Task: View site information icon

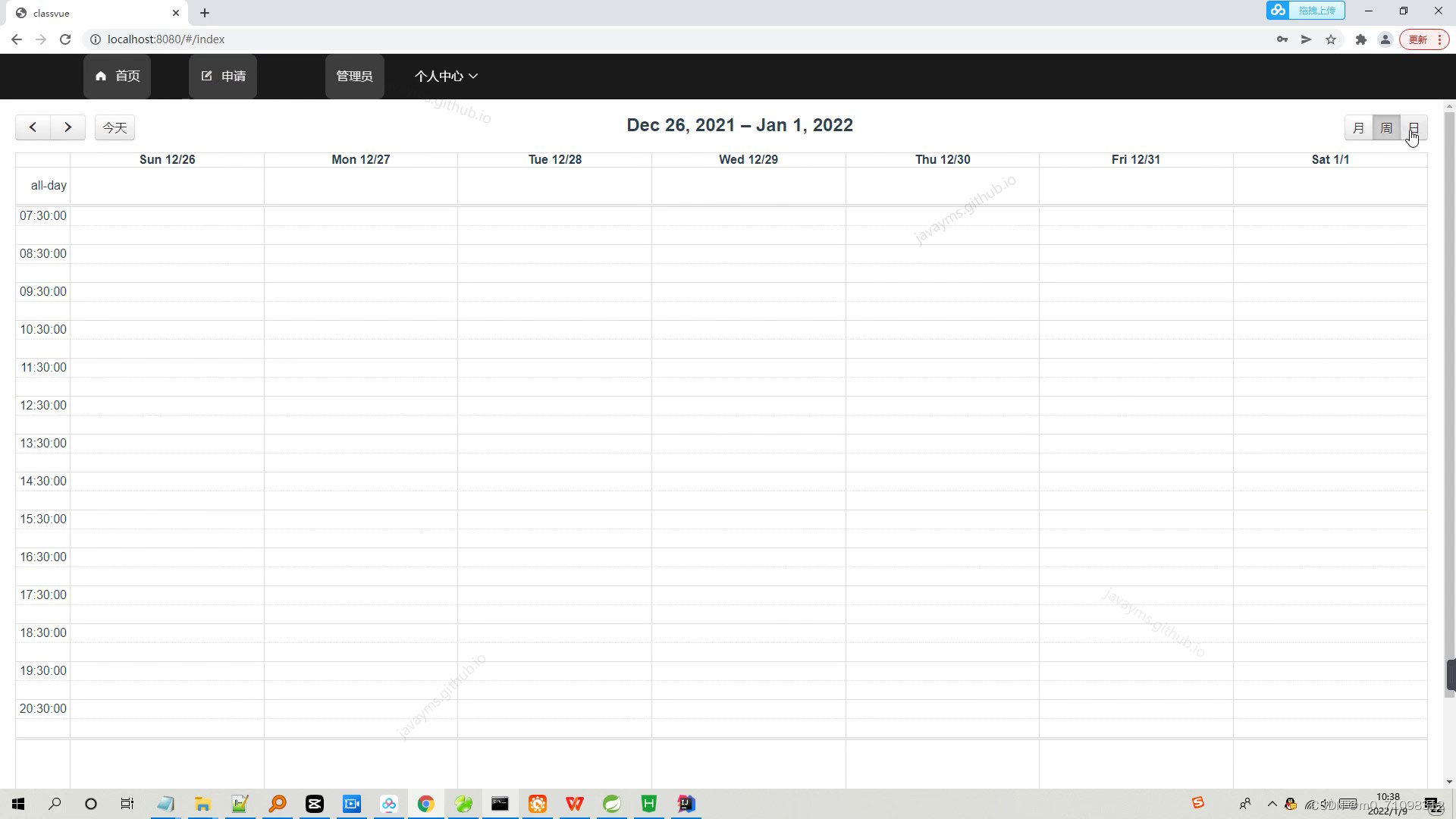Action: tap(96, 39)
